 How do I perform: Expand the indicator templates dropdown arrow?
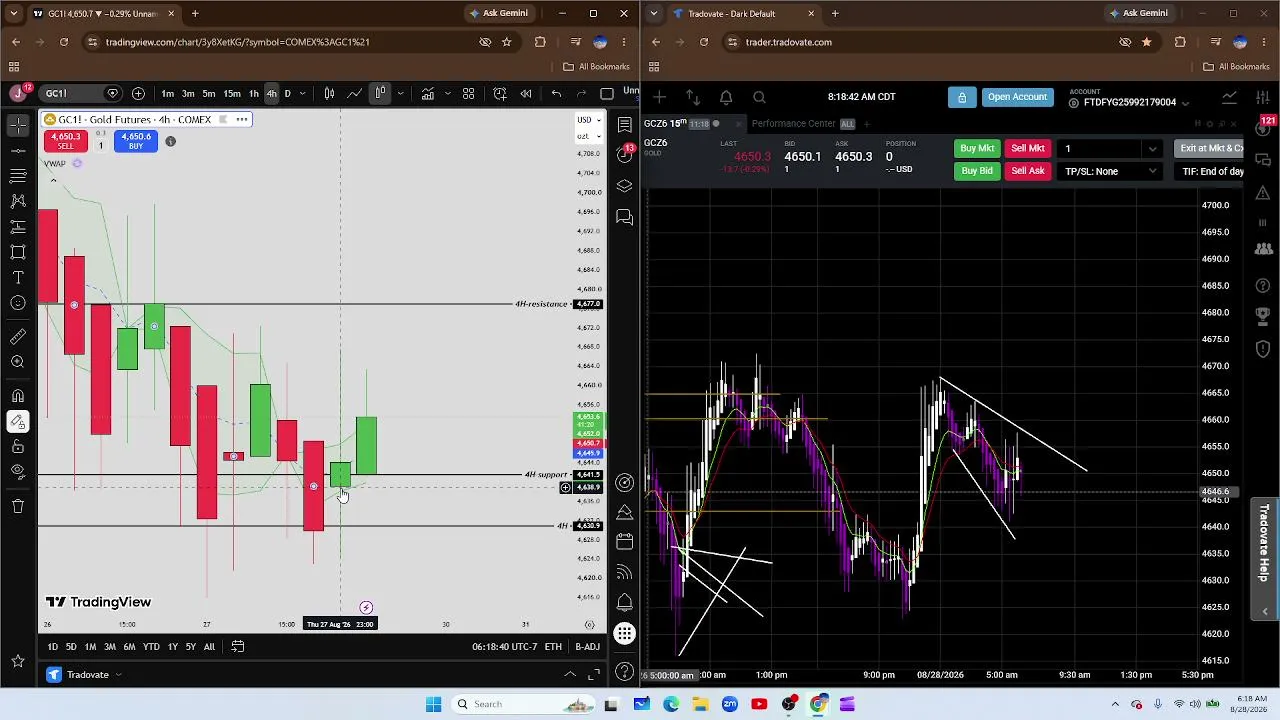coord(446,94)
